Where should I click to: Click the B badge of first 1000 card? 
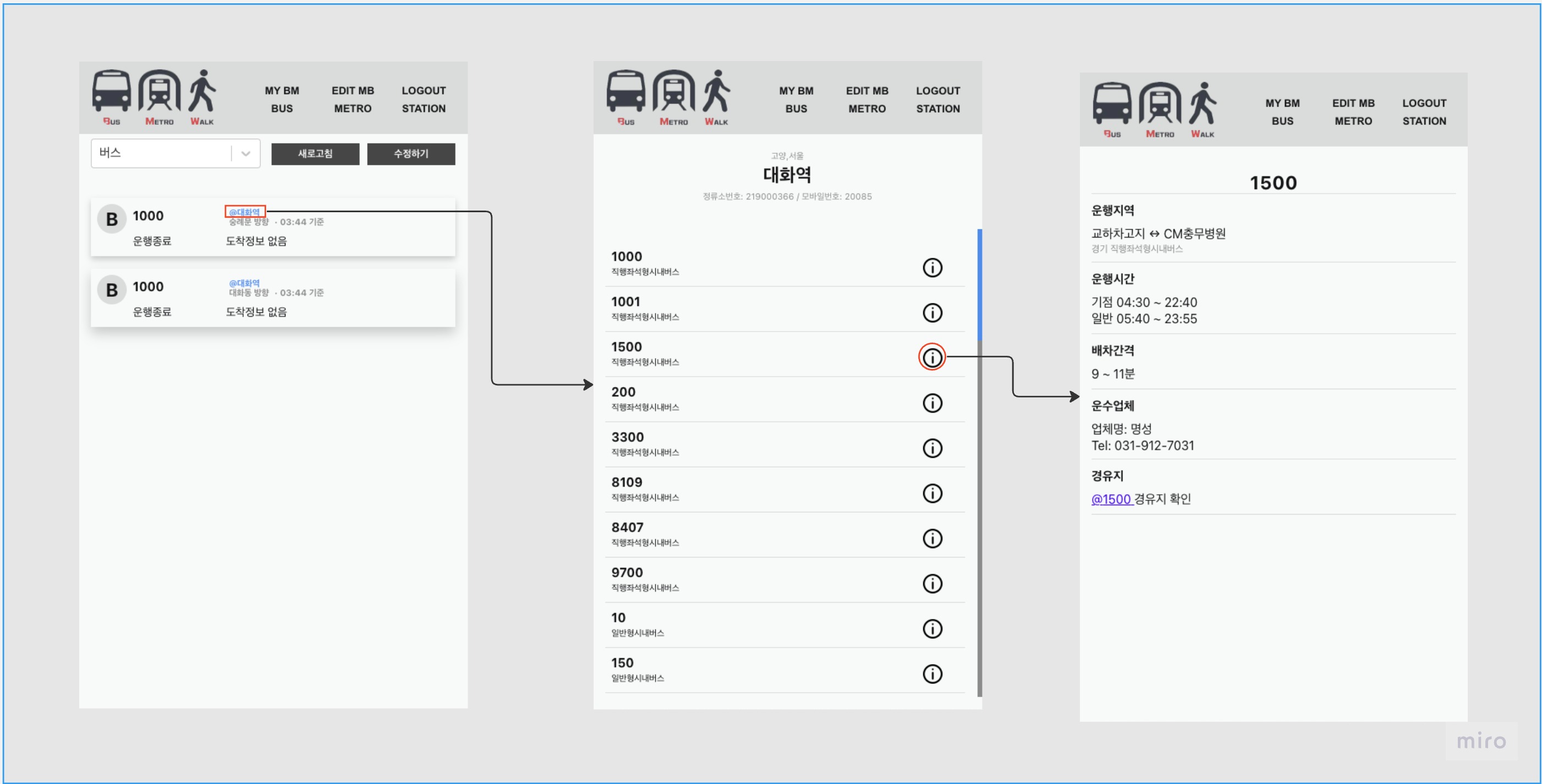click(111, 219)
